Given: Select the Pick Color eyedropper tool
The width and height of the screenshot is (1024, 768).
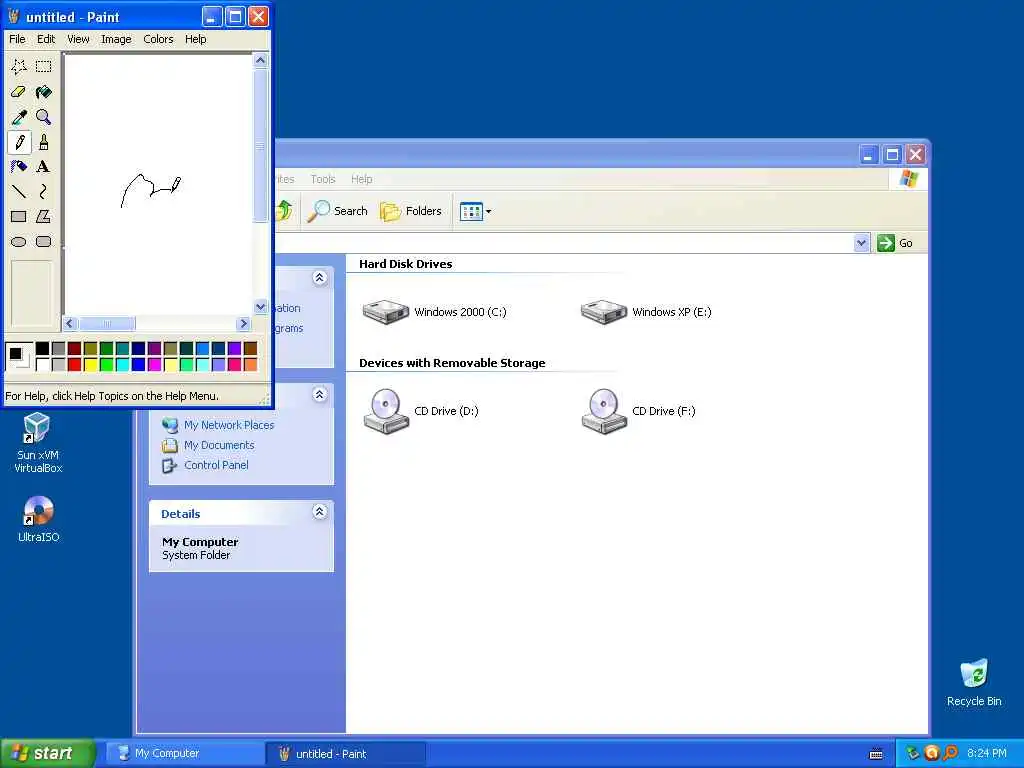Looking at the screenshot, I should (x=19, y=117).
